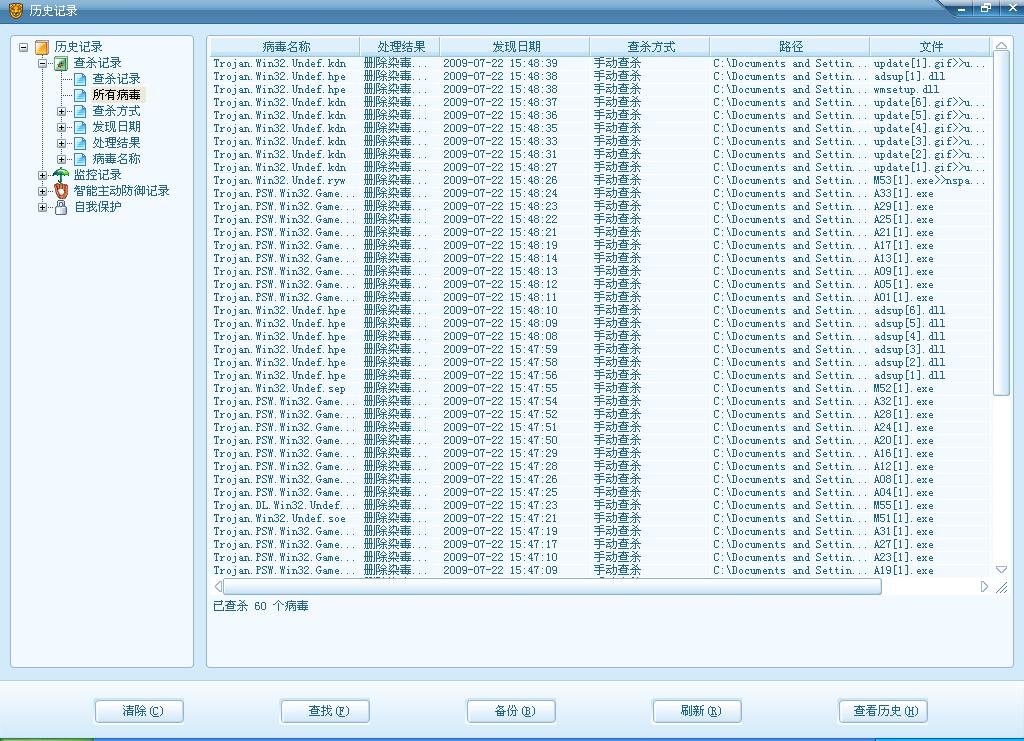1024x741 pixels.
Task: Sort by 处理结果 column header
Action: [400, 47]
